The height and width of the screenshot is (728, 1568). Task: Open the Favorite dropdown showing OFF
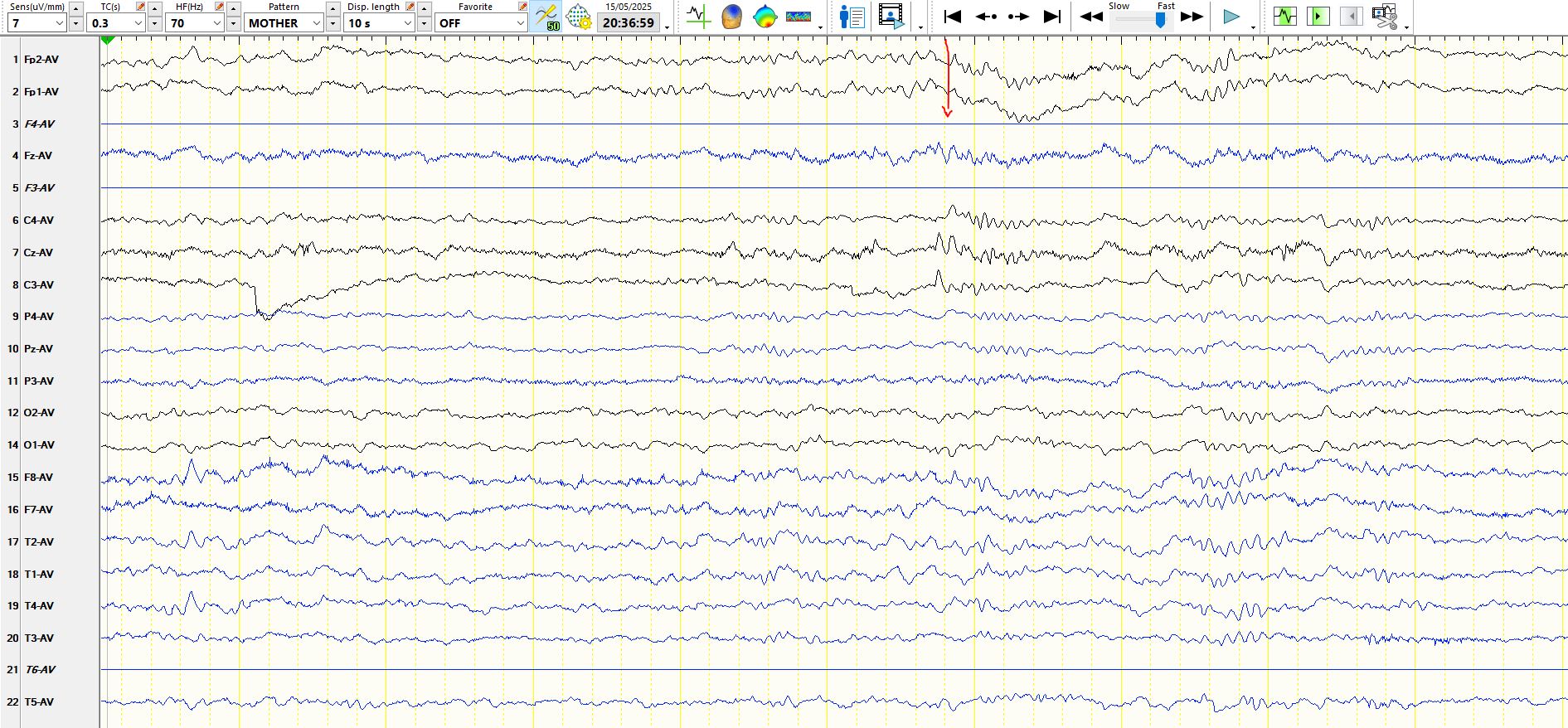[x=481, y=23]
